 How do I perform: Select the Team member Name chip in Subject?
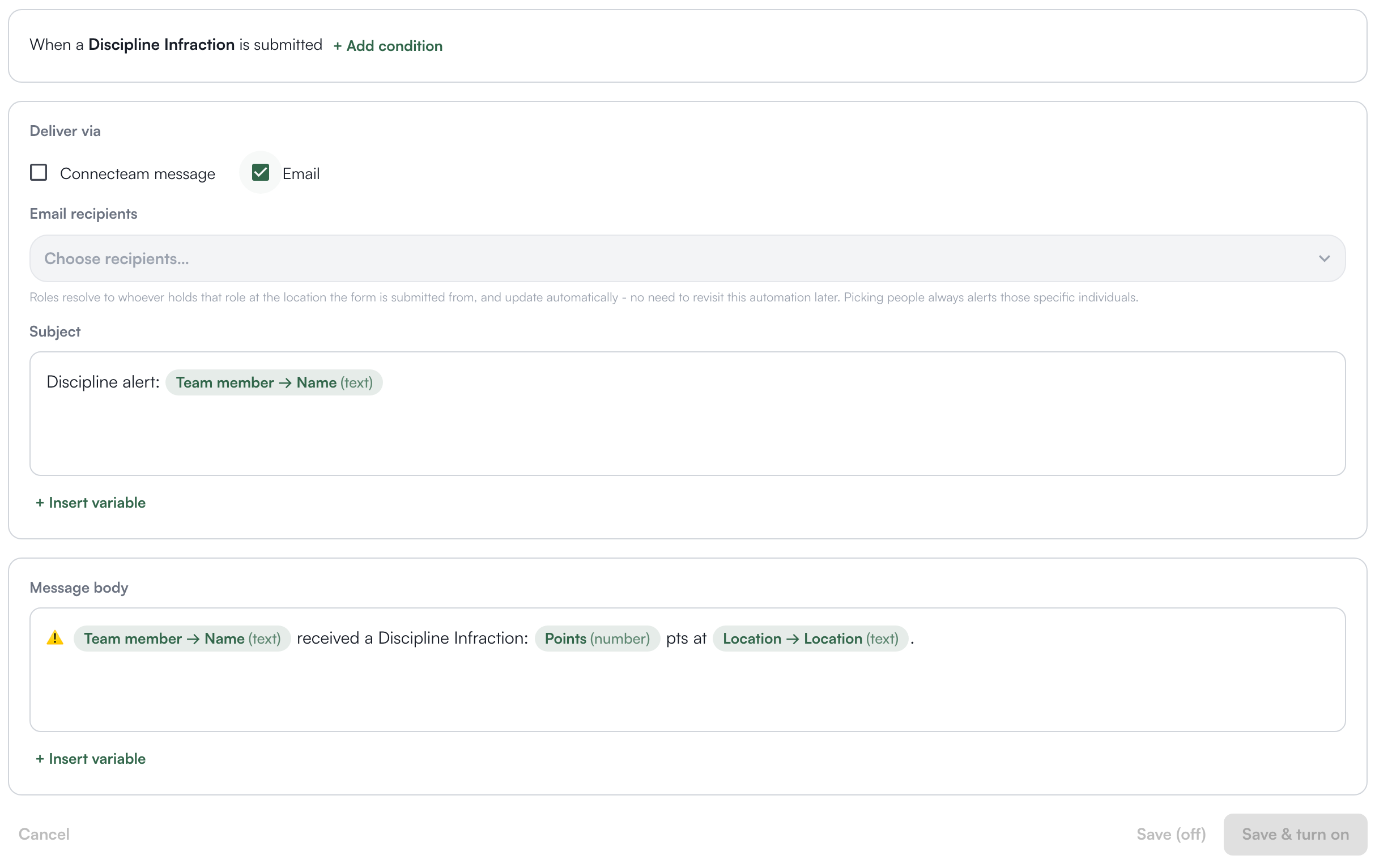tap(274, 382)
